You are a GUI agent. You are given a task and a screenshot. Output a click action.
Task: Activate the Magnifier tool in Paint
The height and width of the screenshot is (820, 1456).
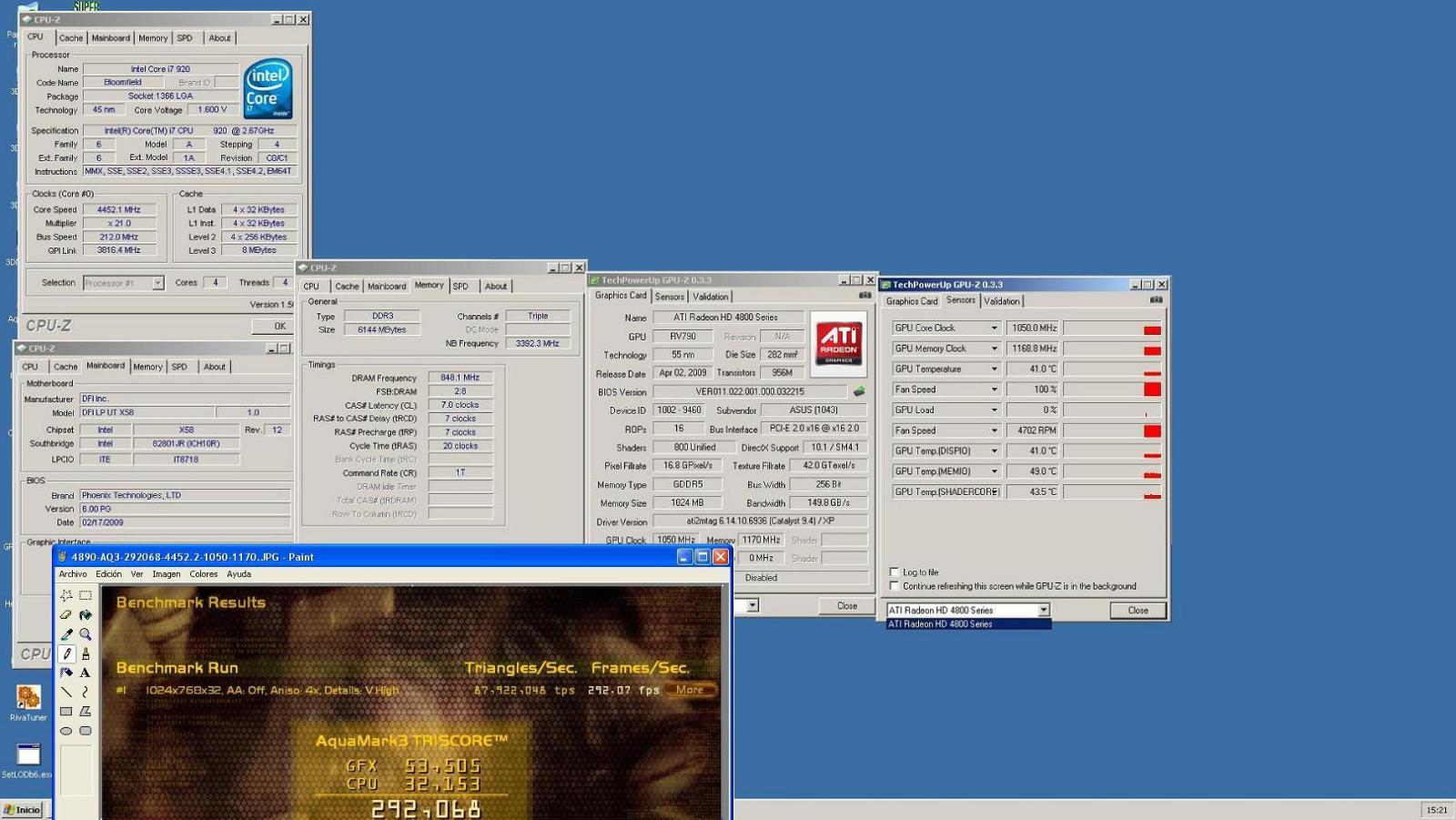pyautogui.click(x=86, y=634)
